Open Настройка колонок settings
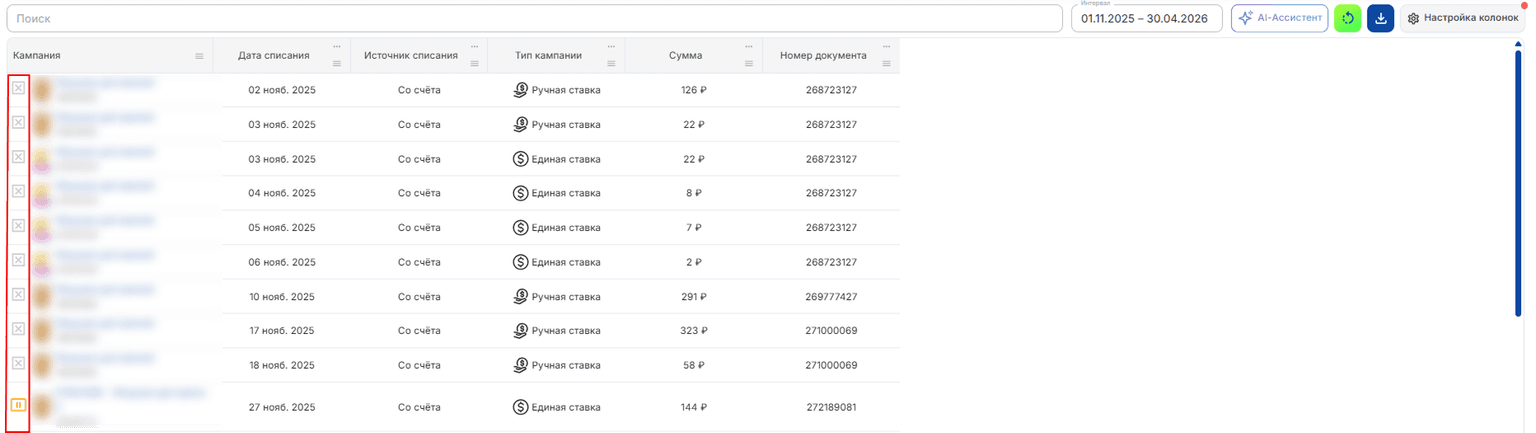 pos(1462,18)
